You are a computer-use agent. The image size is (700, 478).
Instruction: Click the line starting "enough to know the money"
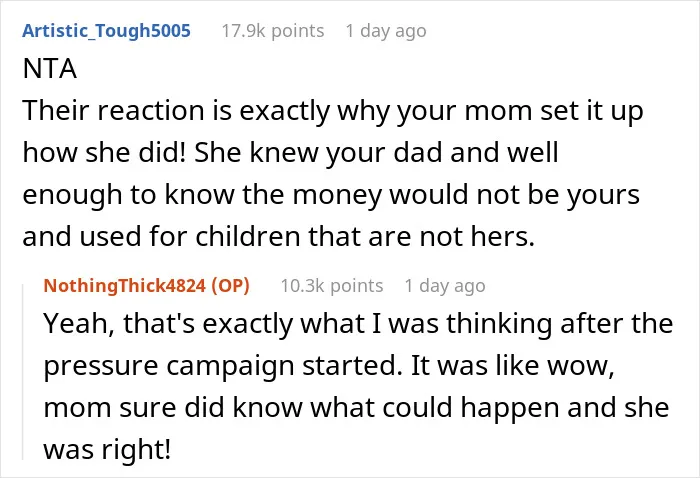click(331, 195)
